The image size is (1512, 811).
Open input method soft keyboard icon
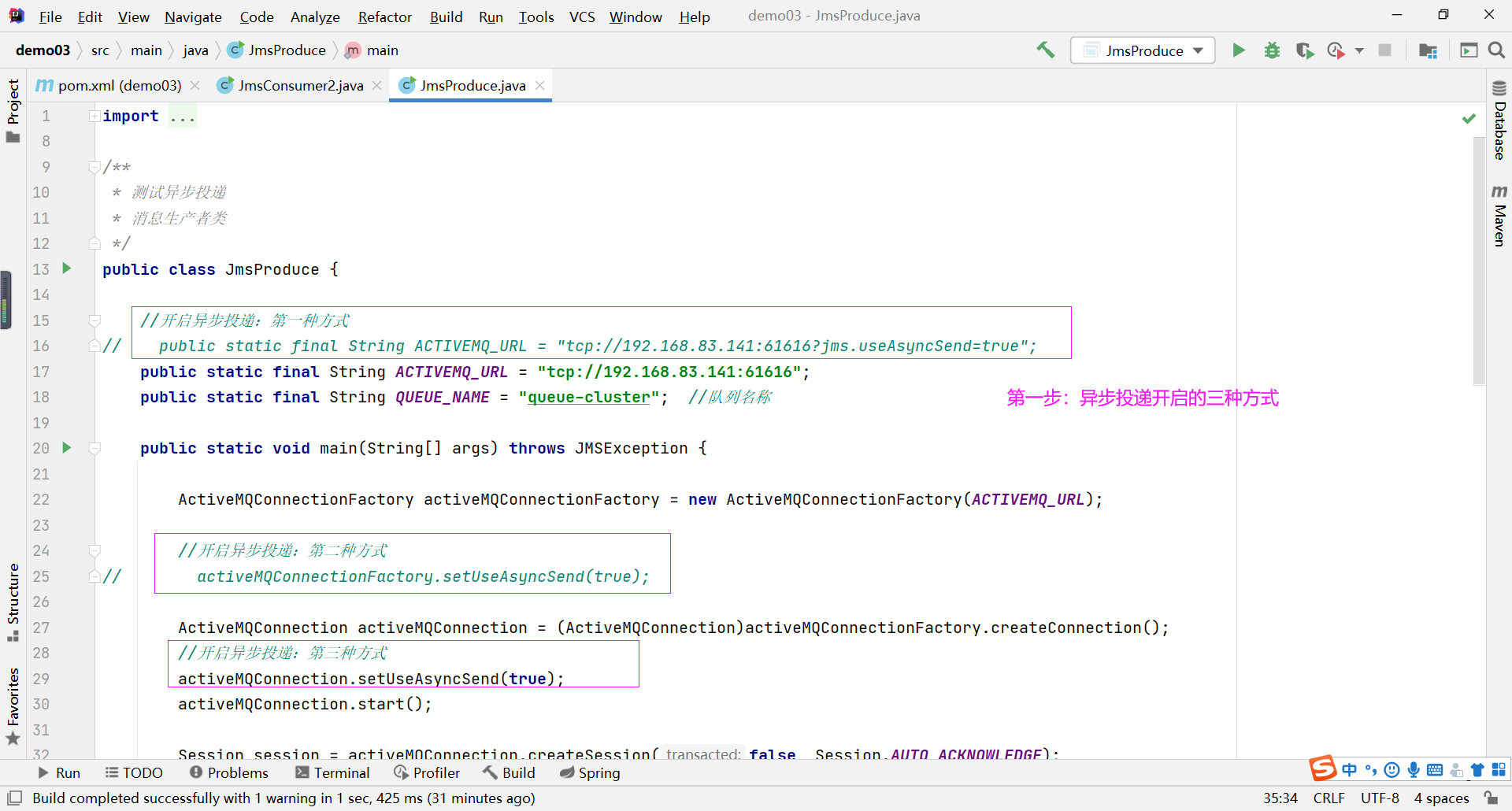tap(1435, 770)
